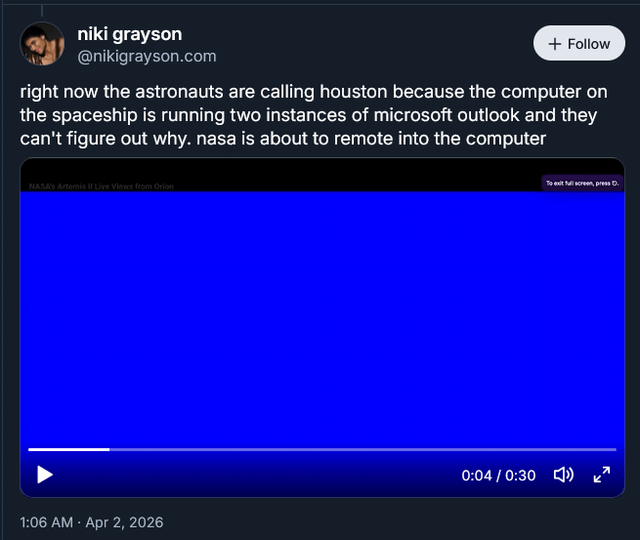Click the plus icon in the Follow button

click(x=555, y=44)
